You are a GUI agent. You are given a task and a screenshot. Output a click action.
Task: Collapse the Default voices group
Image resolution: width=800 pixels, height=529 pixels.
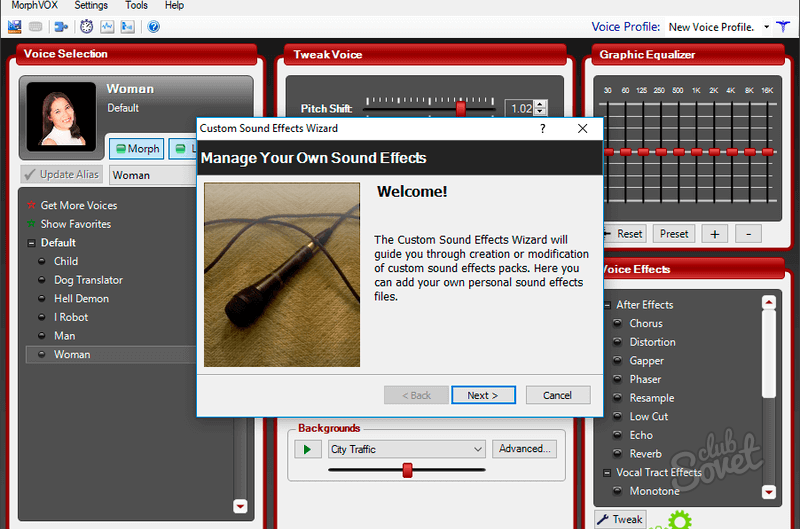coord(31,243)
